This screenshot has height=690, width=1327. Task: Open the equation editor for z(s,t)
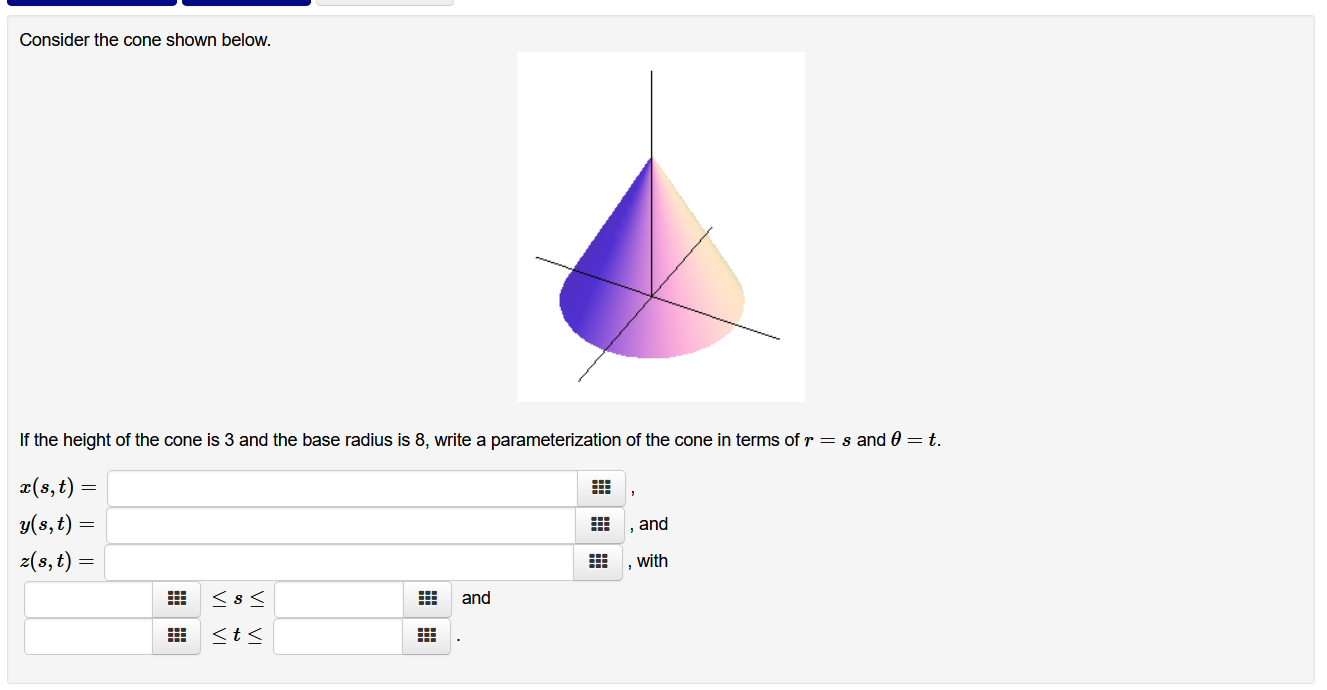[x=599, y=561]
